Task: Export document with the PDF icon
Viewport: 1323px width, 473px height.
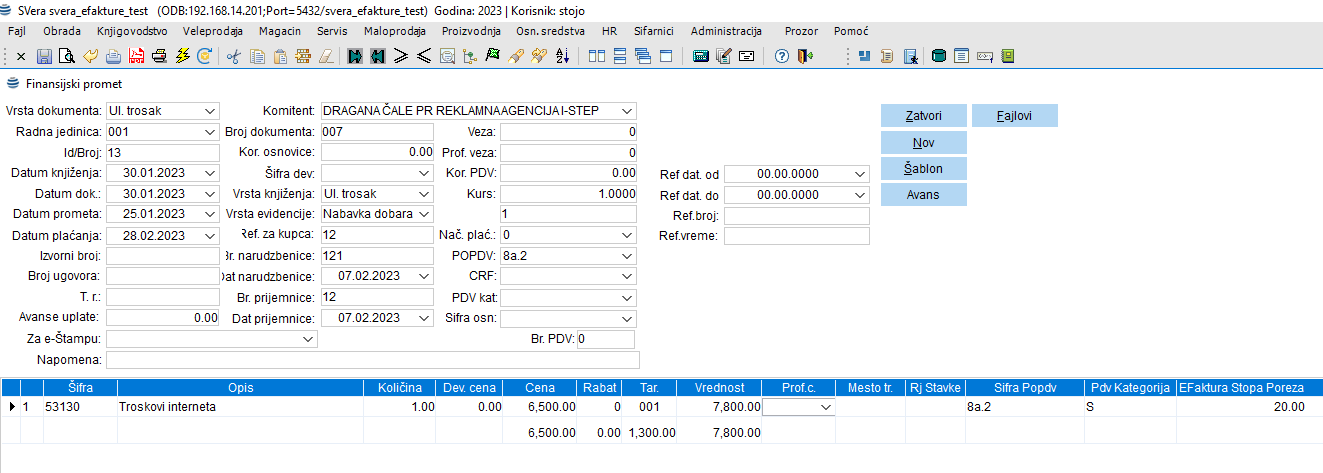Action: (136, 56)
